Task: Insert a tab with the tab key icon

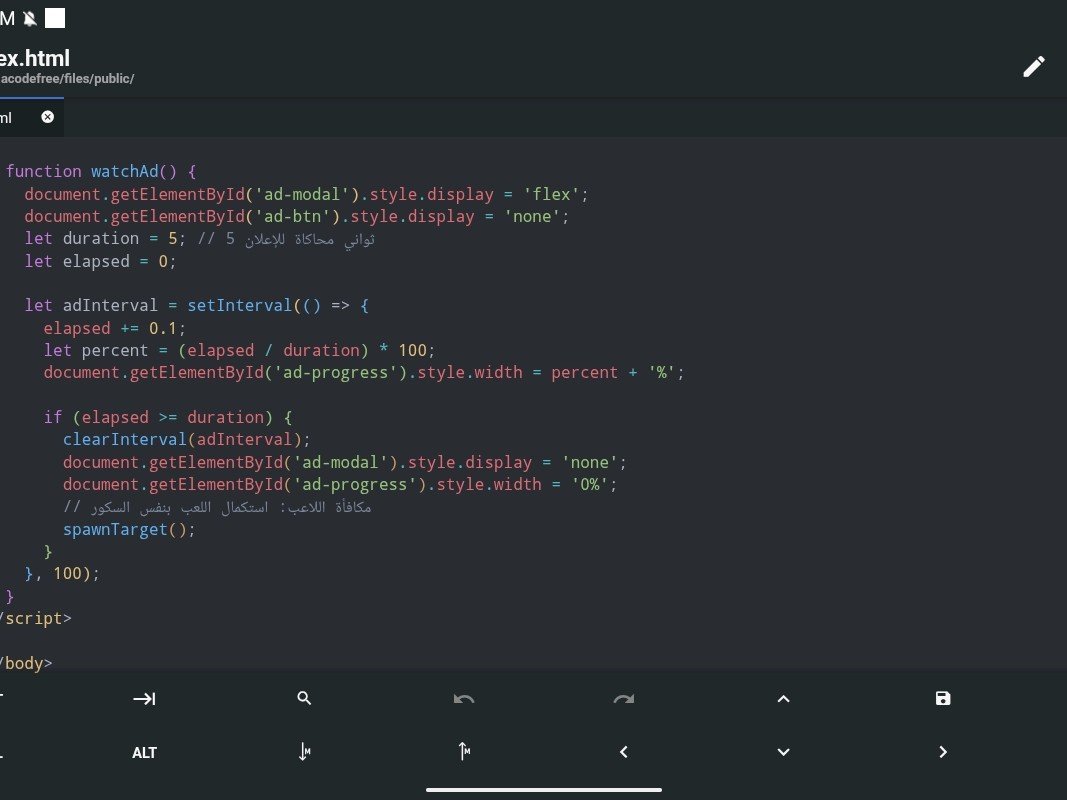Action: click(144, 699)
